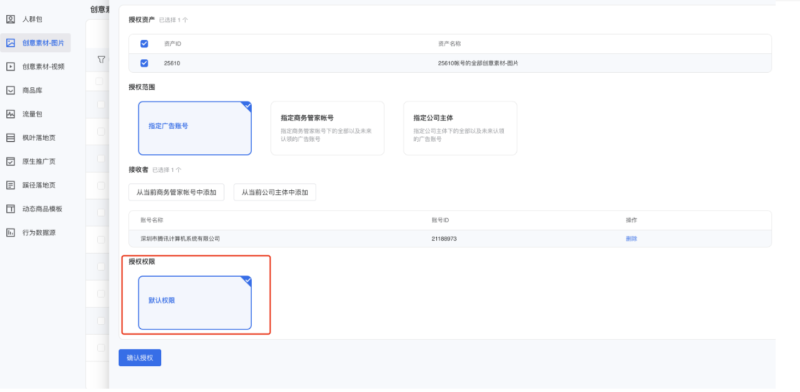Select 指定商务管家帐号 scope card
The height and width of the screenshot is (392, 800).
328,128
